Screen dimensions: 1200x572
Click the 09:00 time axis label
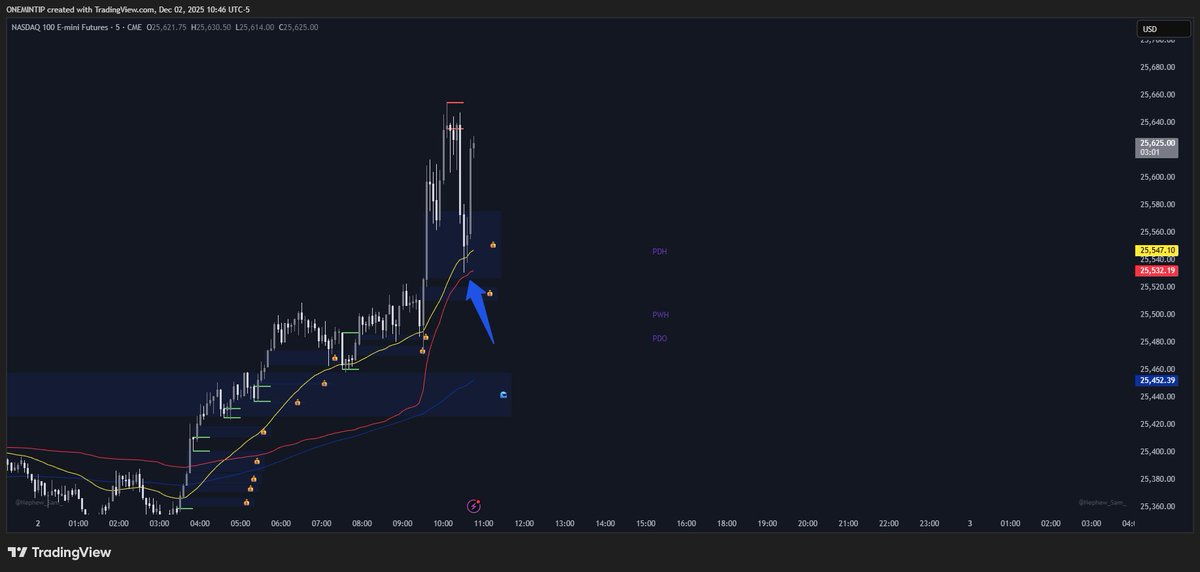(x=403, y=523)
